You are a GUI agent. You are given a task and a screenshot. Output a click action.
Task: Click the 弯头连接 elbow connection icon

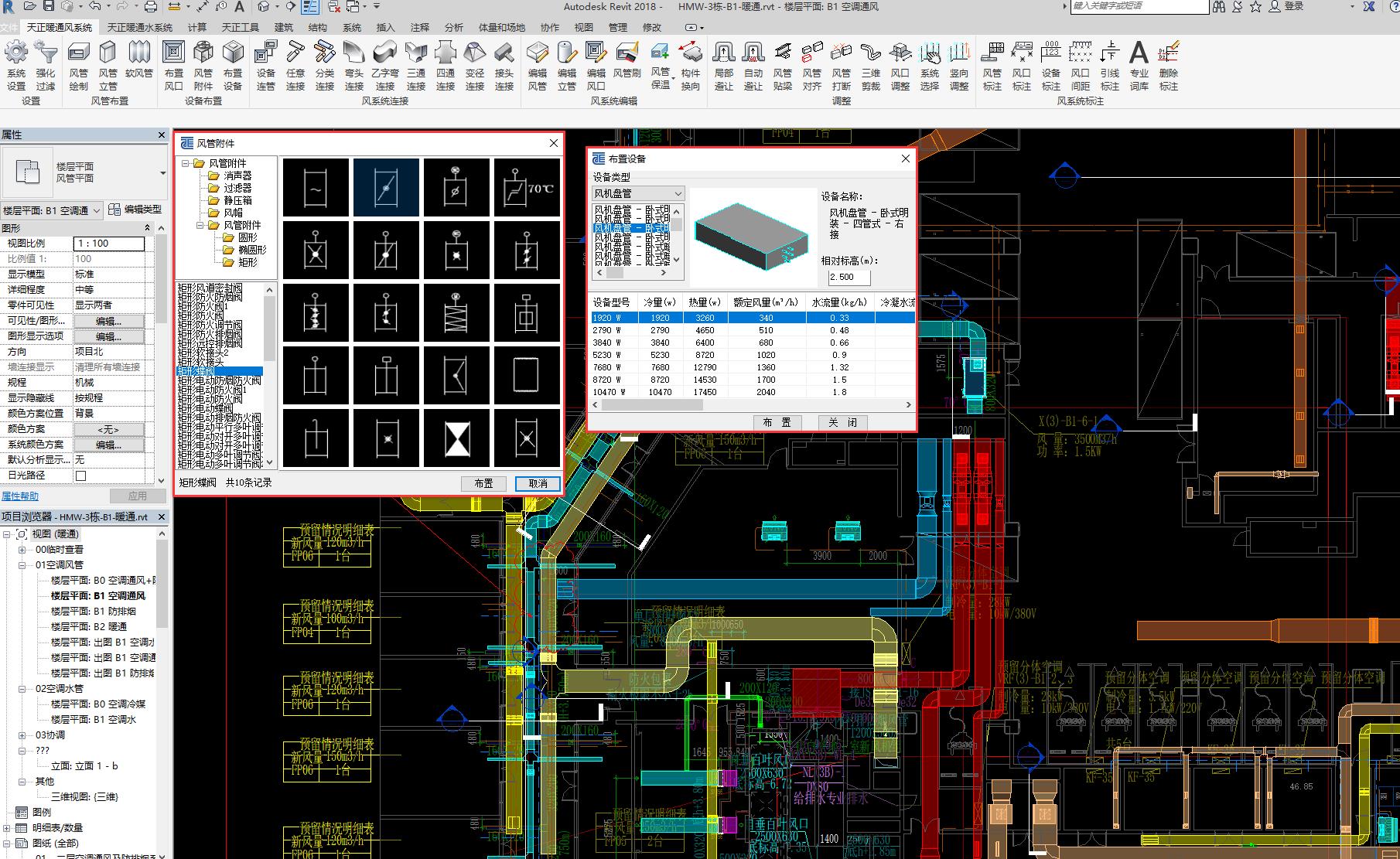(x=354, y=65)
